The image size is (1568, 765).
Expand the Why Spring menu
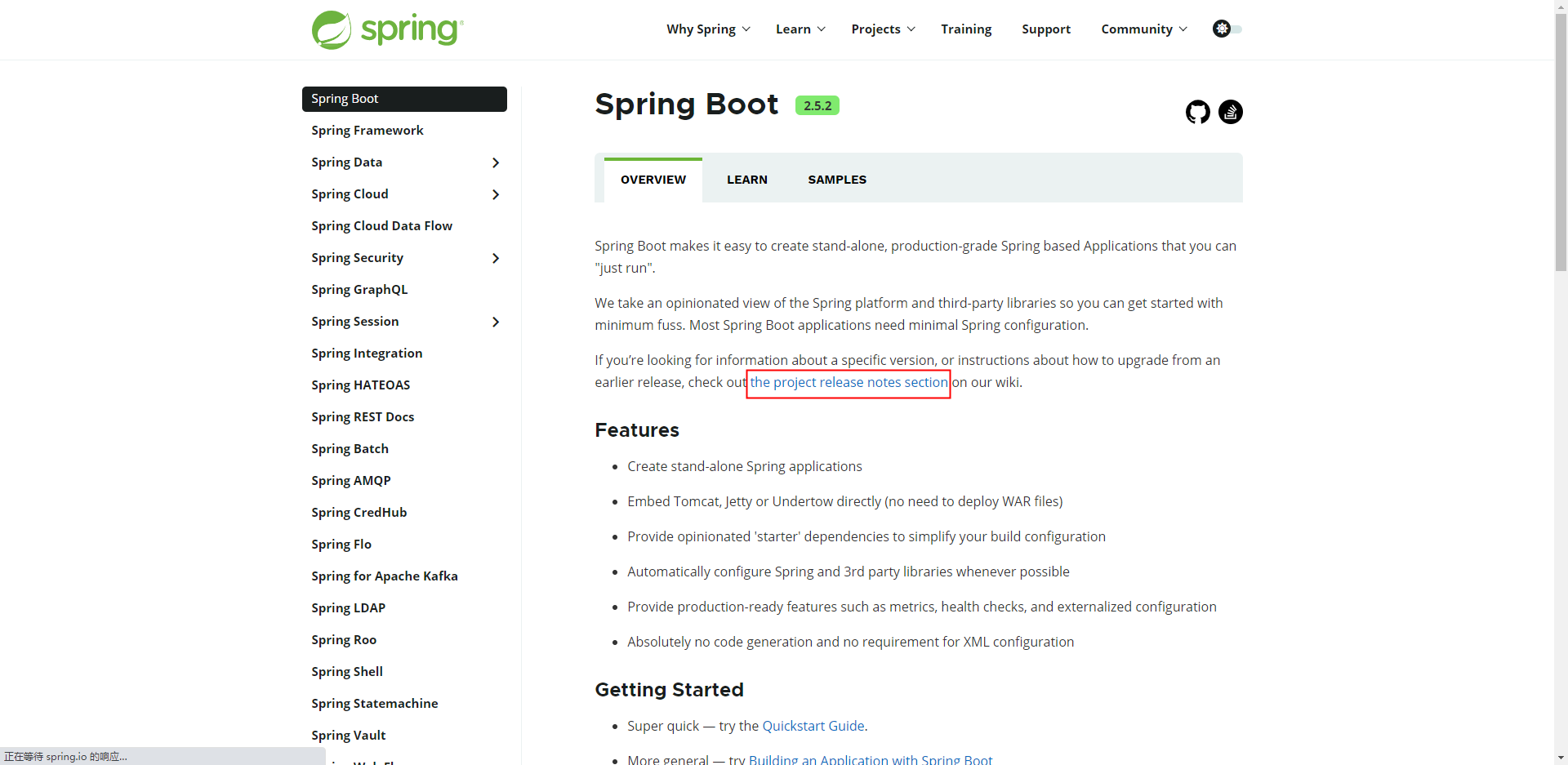tap(708, 29)
